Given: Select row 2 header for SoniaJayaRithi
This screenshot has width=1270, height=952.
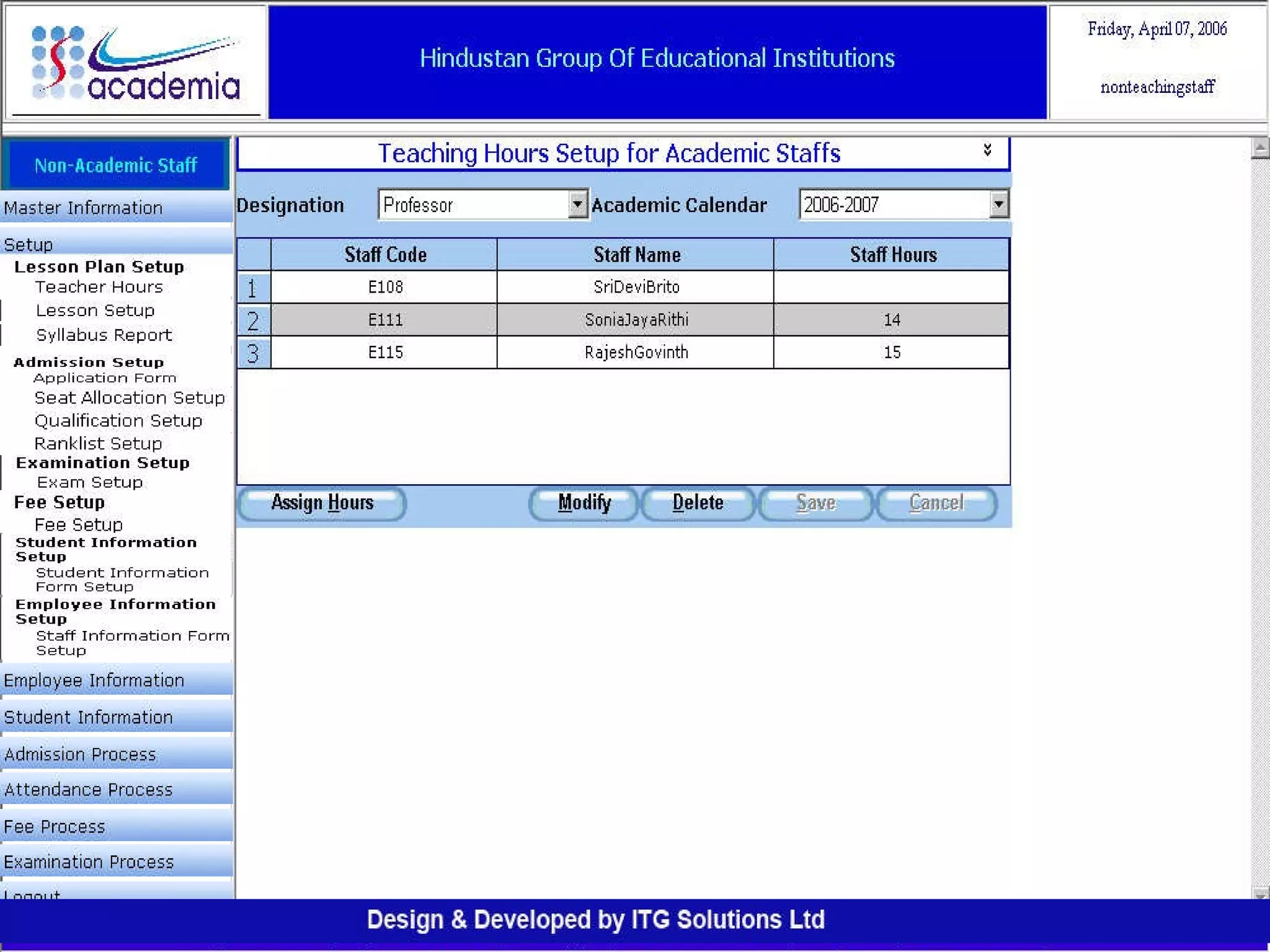Looking at the screenshot, I should tap(253, 320).
